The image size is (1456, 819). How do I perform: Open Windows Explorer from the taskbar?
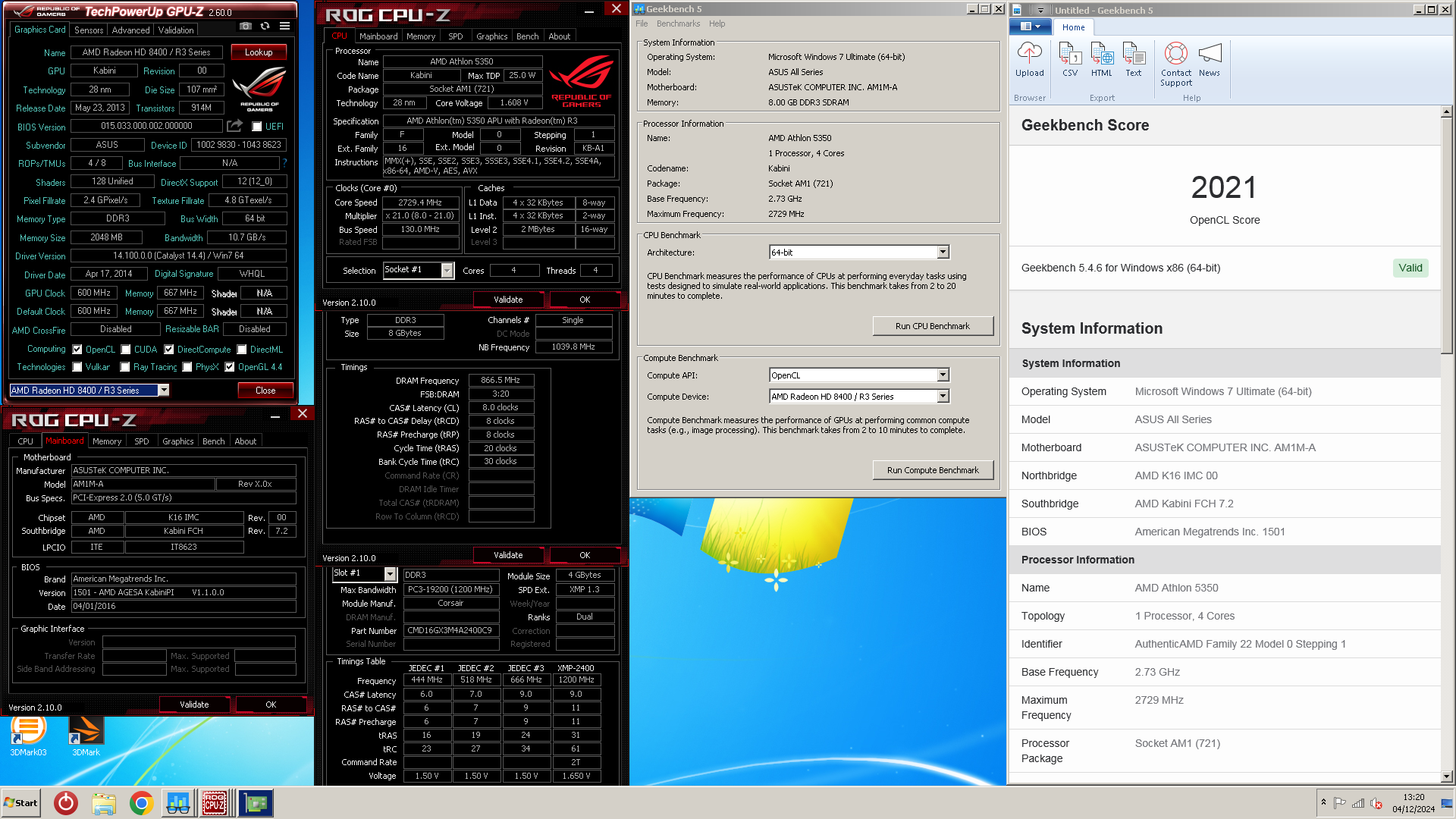pyautogui.click(x=104, y=803)
